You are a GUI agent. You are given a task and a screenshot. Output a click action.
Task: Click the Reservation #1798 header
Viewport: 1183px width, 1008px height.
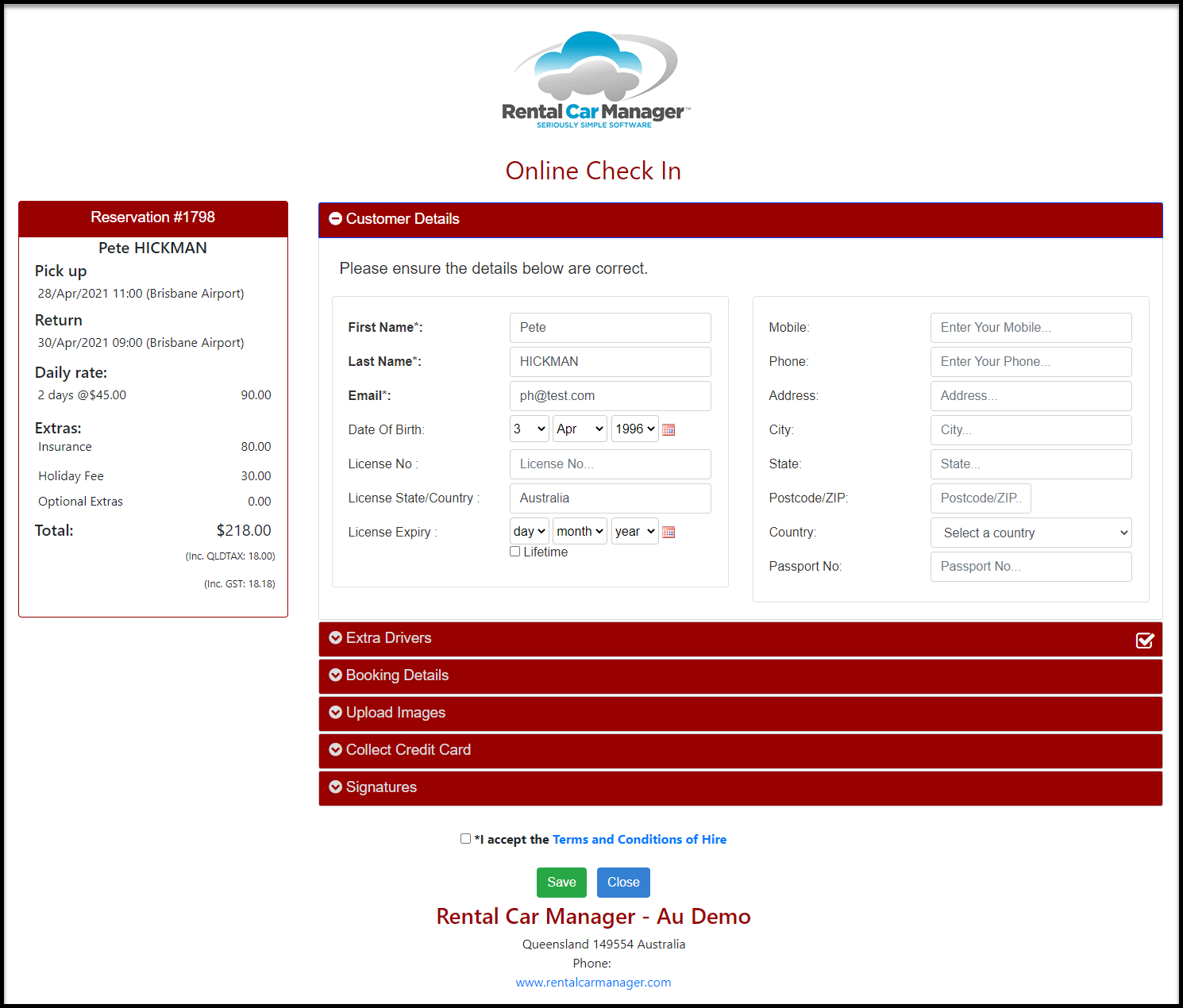[153, 218]
